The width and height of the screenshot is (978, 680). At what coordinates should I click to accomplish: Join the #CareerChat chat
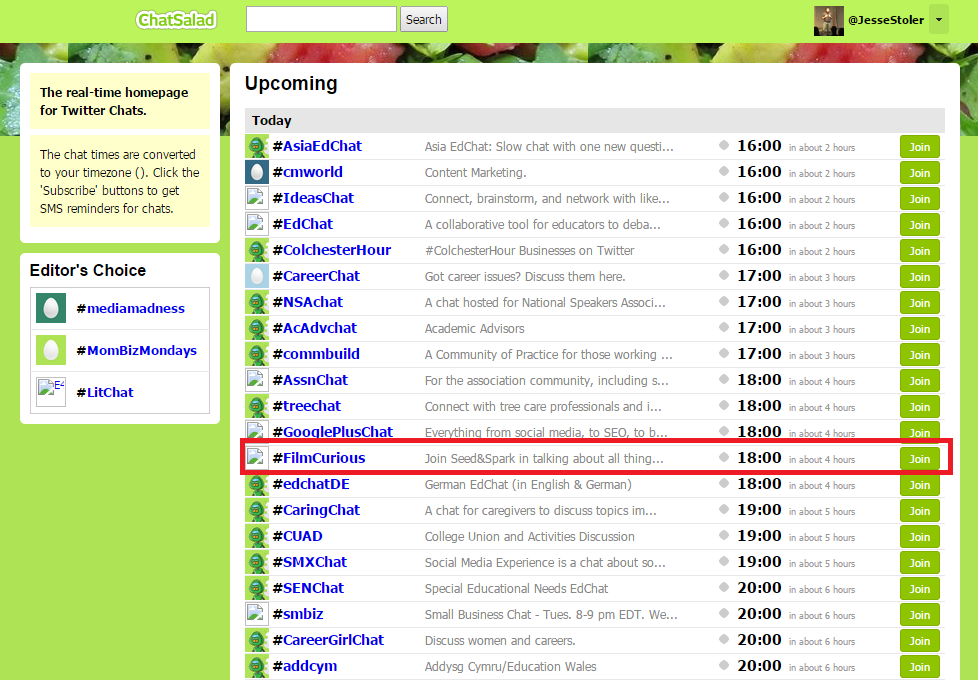tap(919, 277)
